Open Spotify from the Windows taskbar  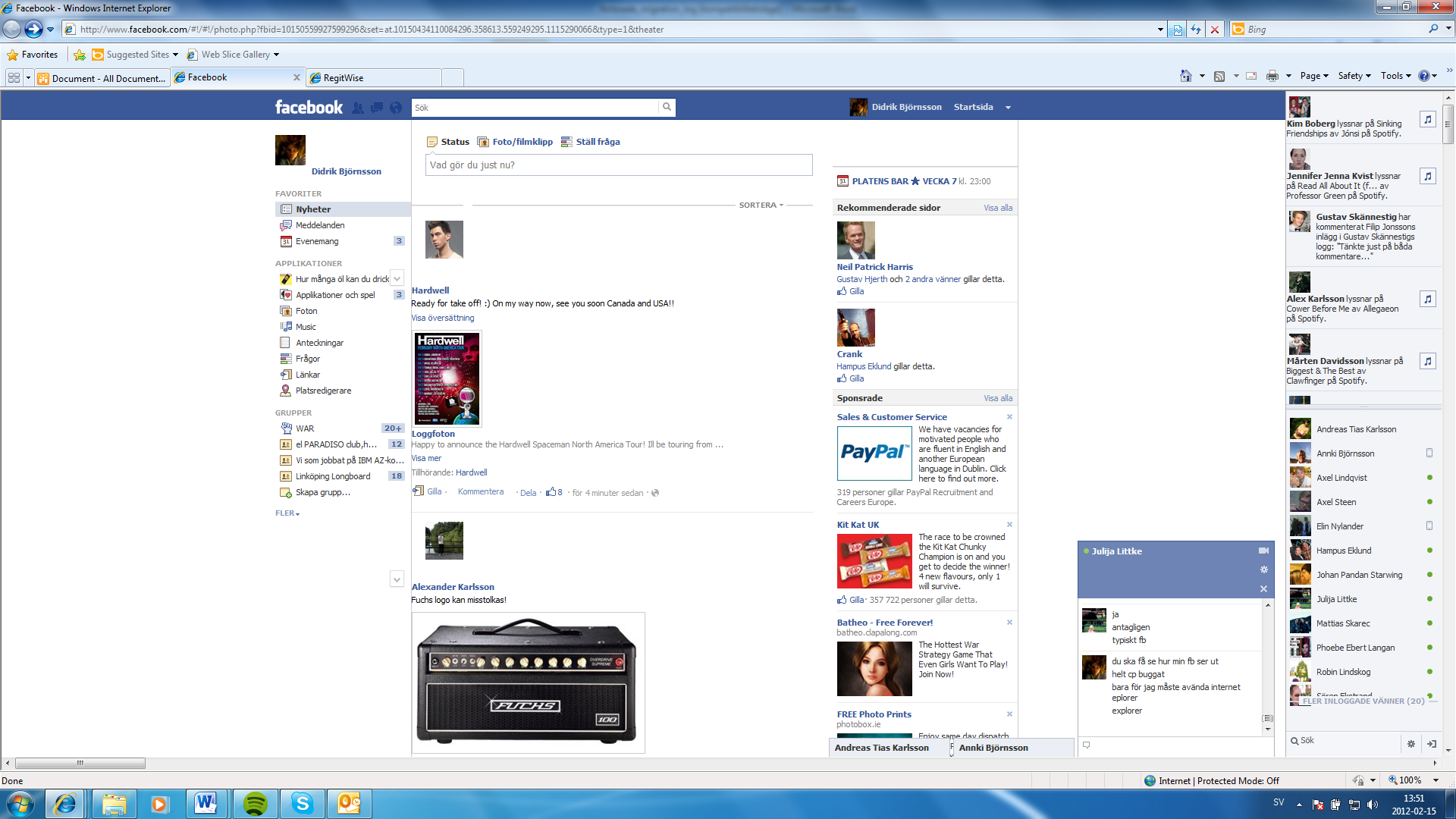[x=256, y=804]
